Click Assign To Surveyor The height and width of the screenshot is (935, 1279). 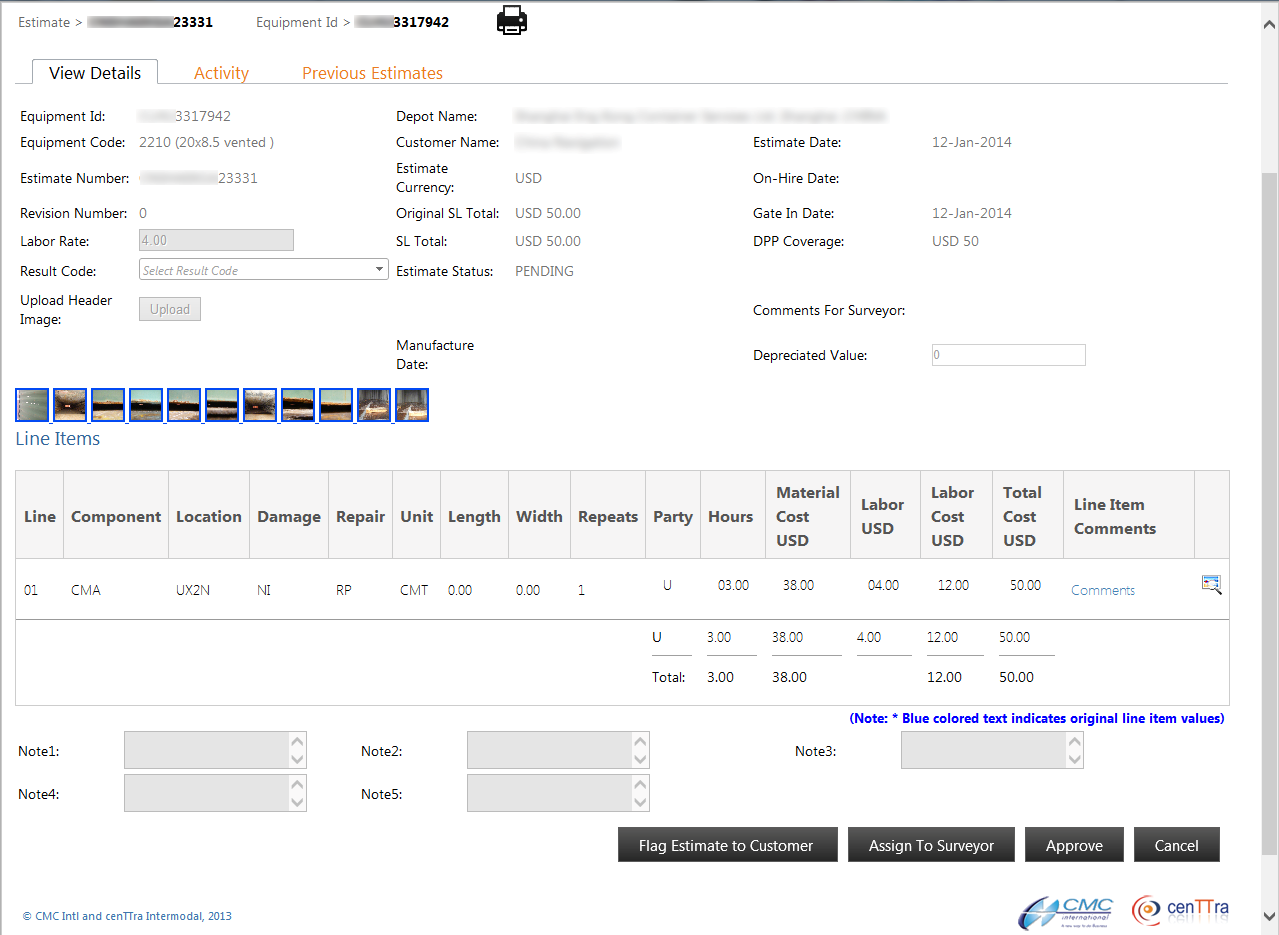(930, 844)
